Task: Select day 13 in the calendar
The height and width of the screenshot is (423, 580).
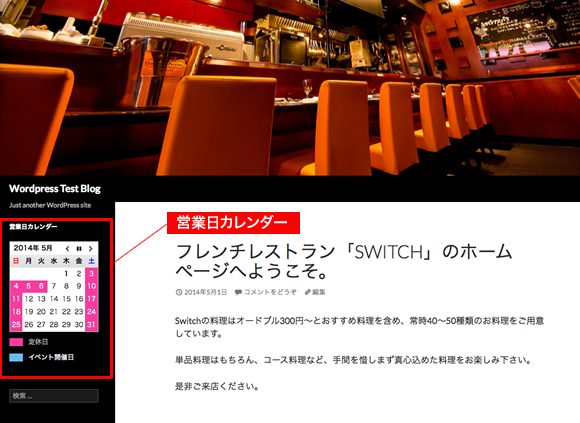Action: click(41, 299)
